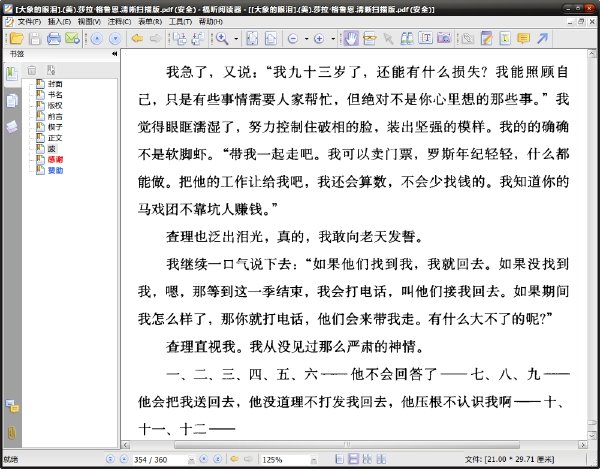Click the new bookmark icon in panel
Viewport: 600px width, 469px height.
(x=51, y=70)
